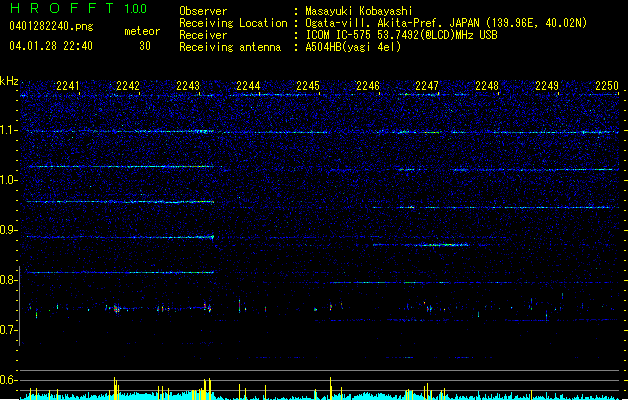Click the 0.9 frequency axis label
This screenshot has height=400, width=629.
tap(8, 230)
